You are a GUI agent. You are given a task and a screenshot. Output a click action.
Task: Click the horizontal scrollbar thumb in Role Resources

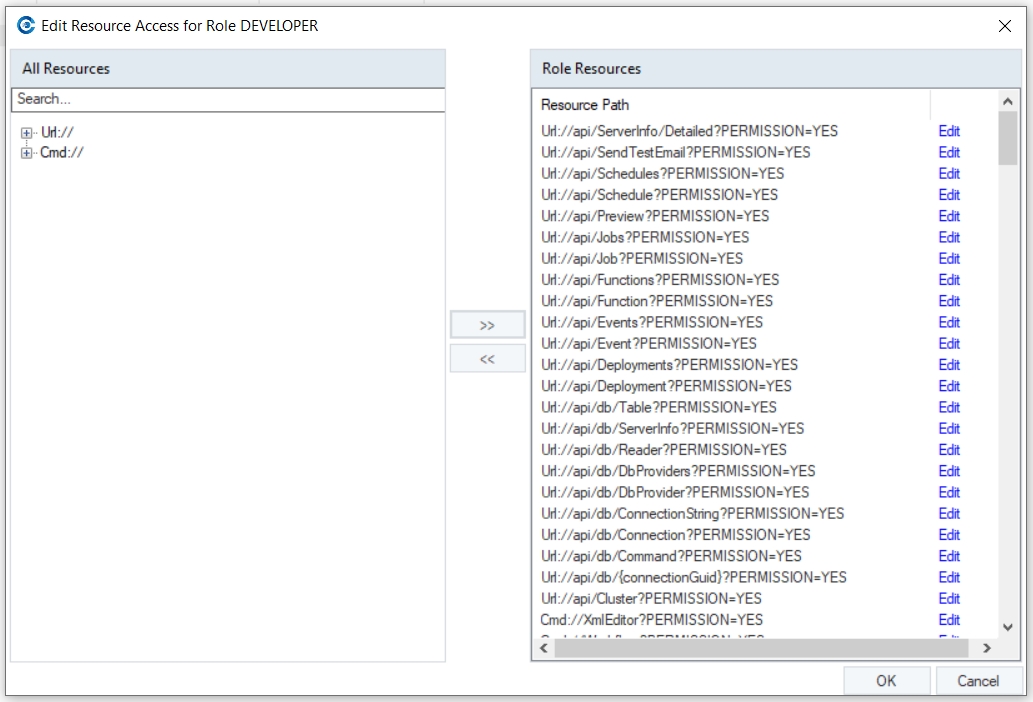[762, 648]
